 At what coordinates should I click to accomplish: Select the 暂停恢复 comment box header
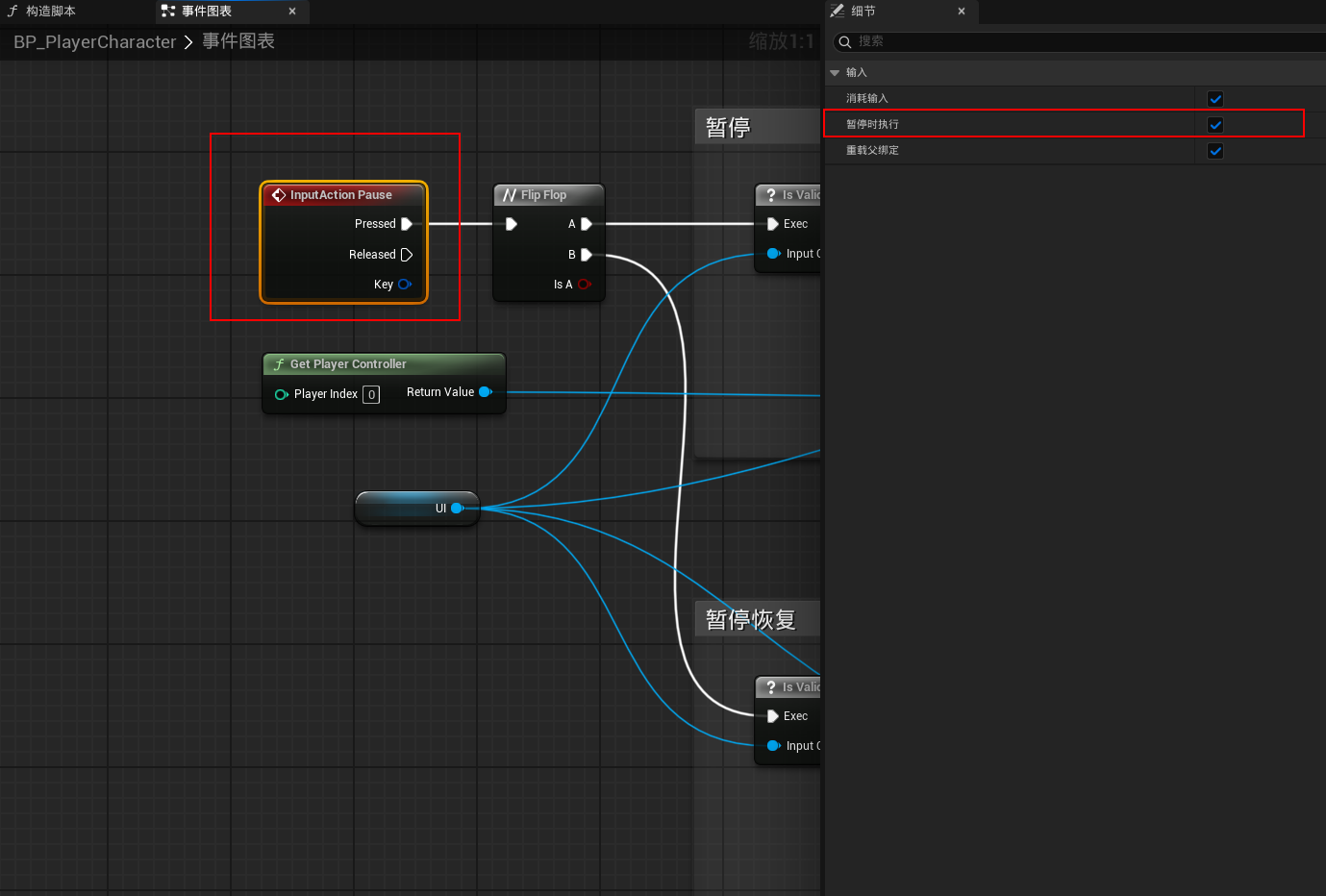(758, 619)
